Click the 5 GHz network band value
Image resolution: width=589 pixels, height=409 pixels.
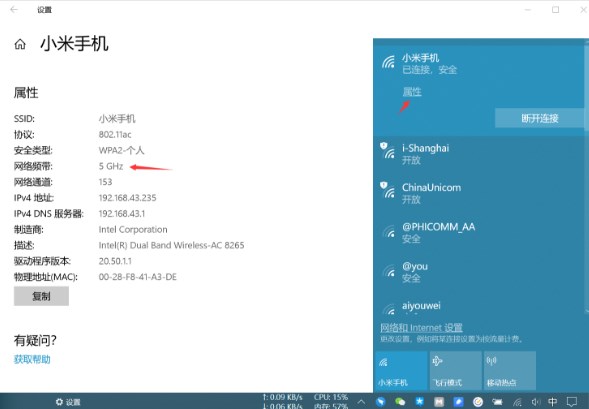pos(111,166)
